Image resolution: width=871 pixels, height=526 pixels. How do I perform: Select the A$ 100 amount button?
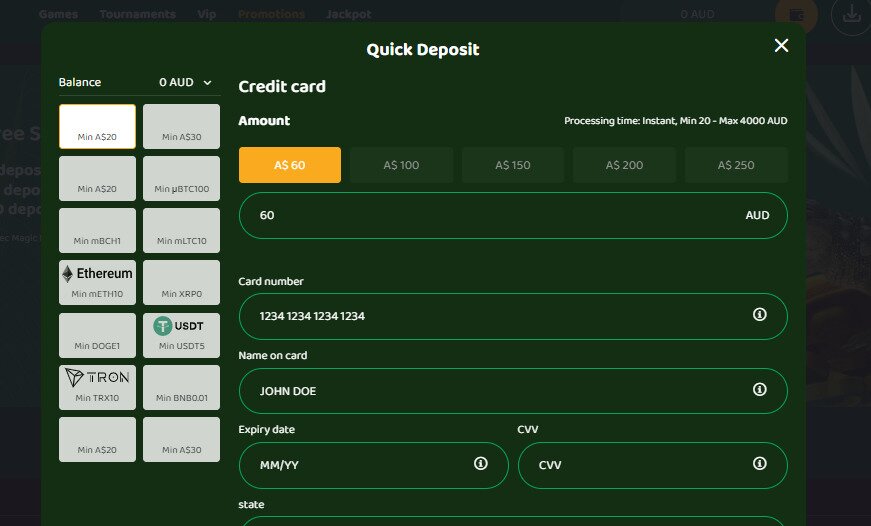coord(401,165)
